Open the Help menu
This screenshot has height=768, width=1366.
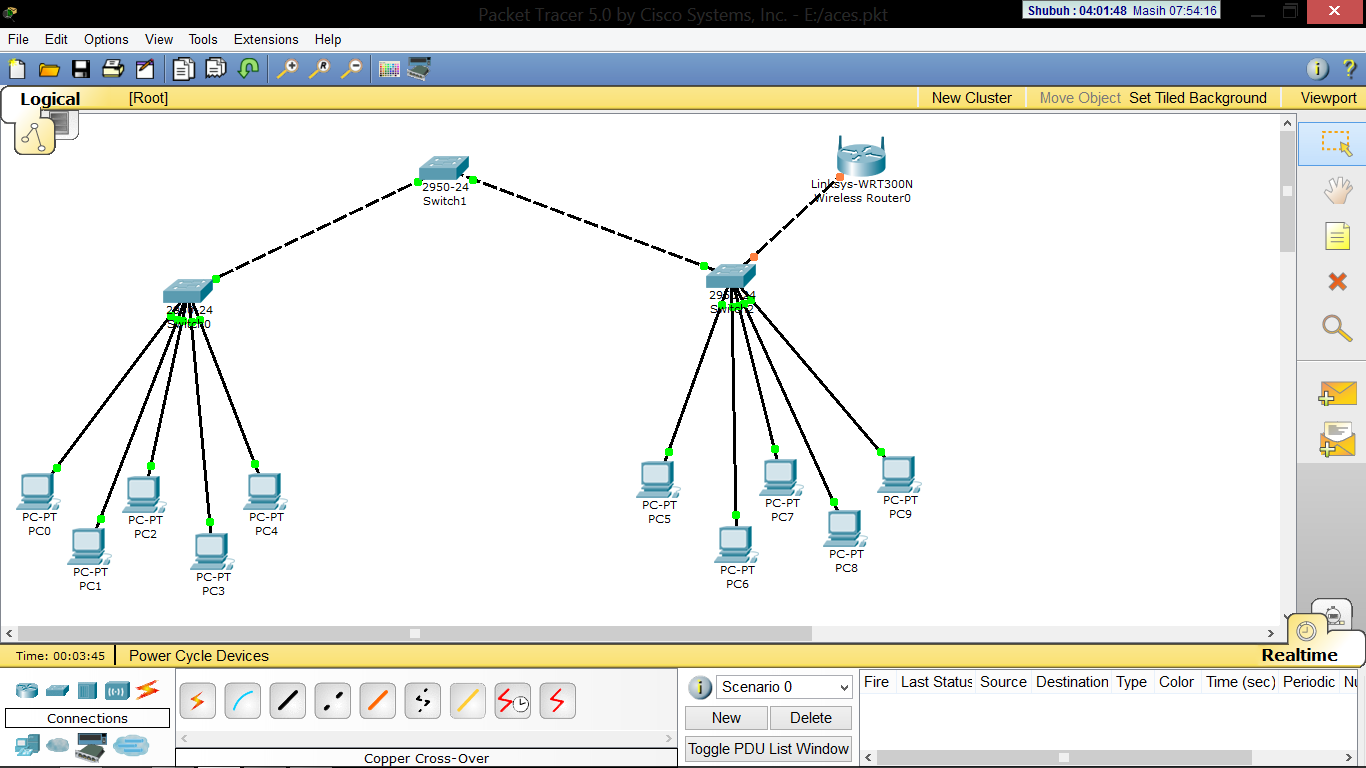pyautogui.click(x=328, y=39)
